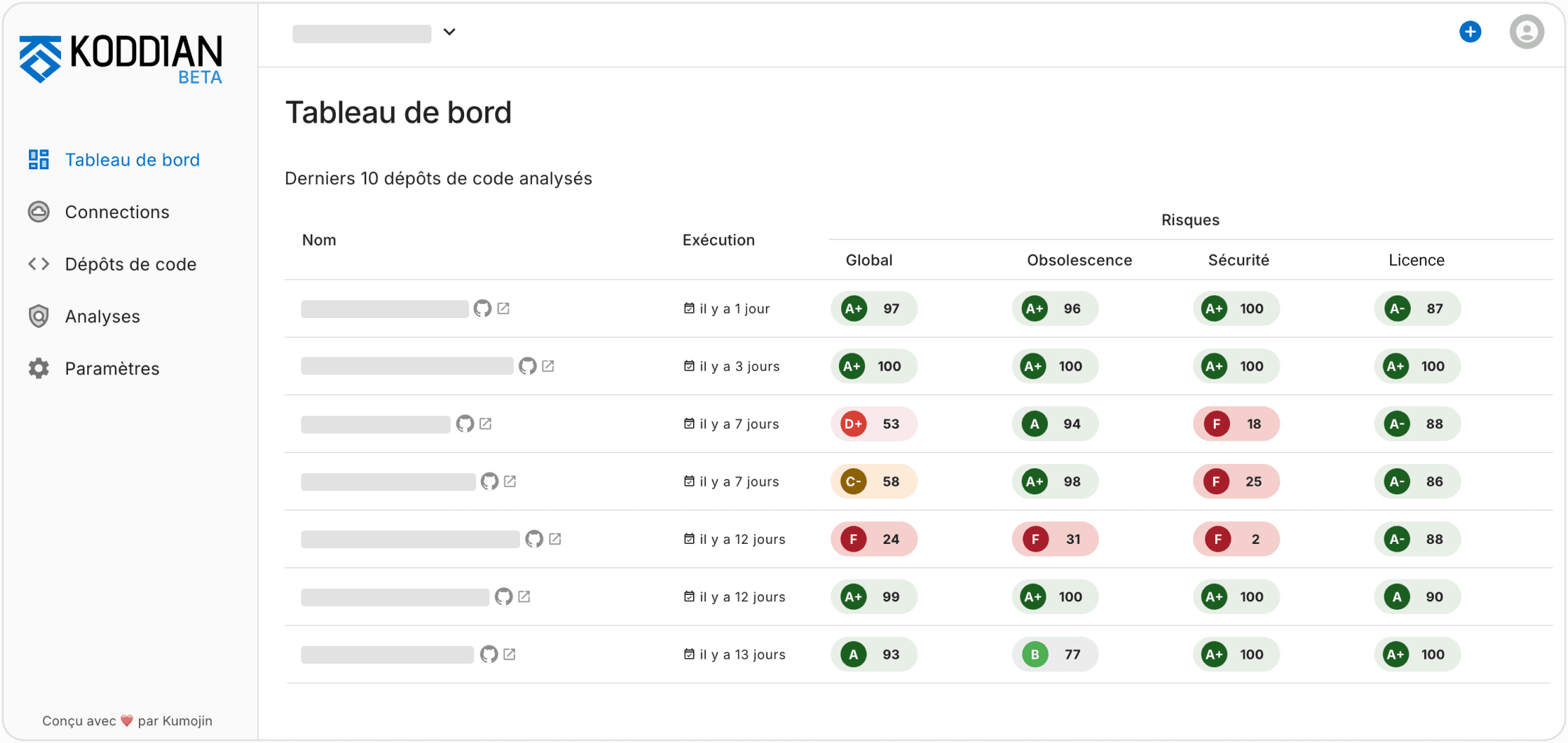Click the calendar icon beside 'il y a 13 jours'
This screenshot has height=743, width=1568.
pos(688,654)
